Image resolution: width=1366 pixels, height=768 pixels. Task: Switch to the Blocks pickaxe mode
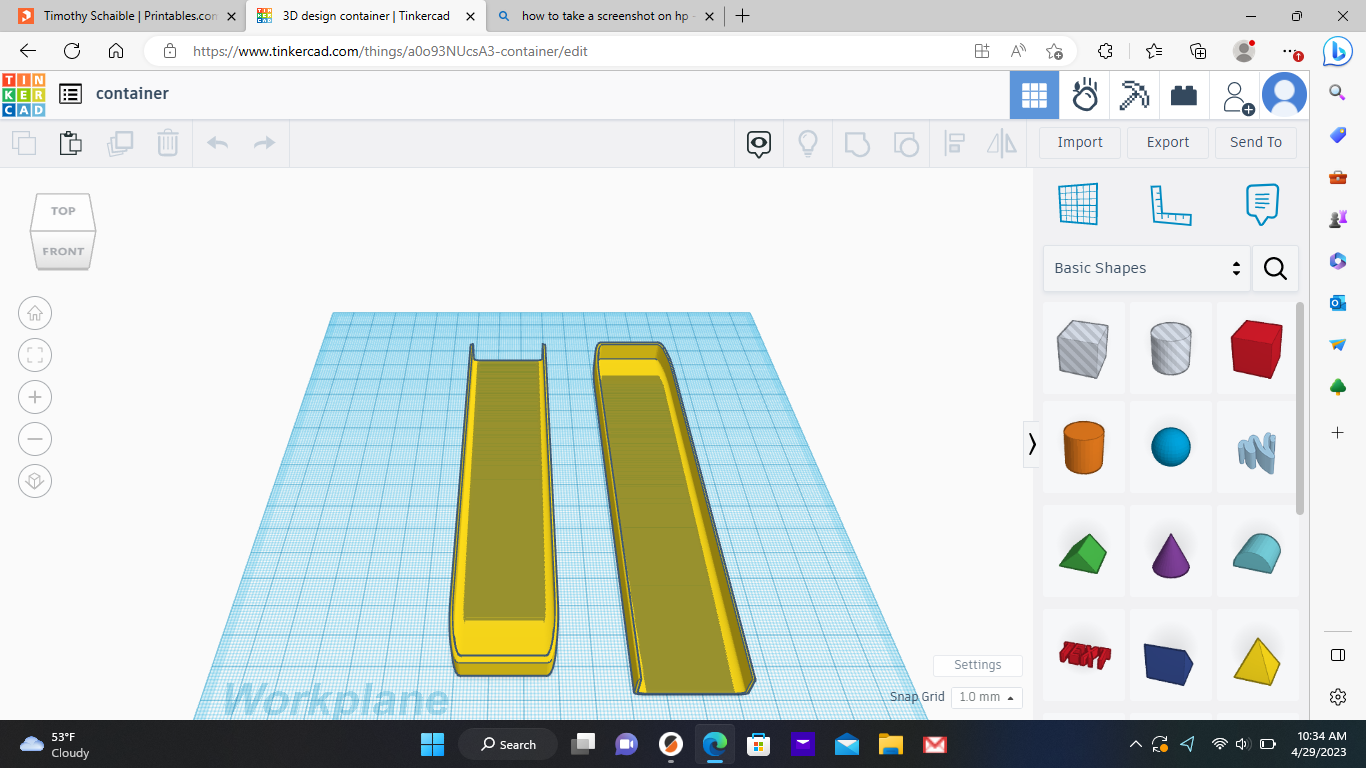(x=1134, y=95)
